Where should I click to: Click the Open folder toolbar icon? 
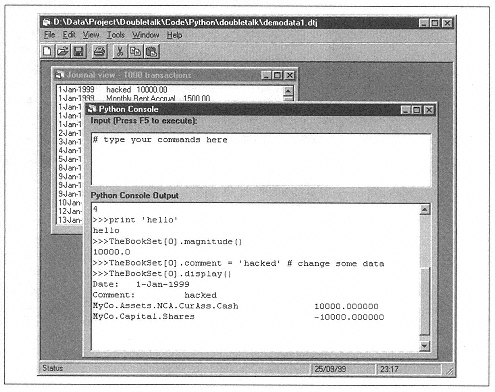tap(63, 51)
